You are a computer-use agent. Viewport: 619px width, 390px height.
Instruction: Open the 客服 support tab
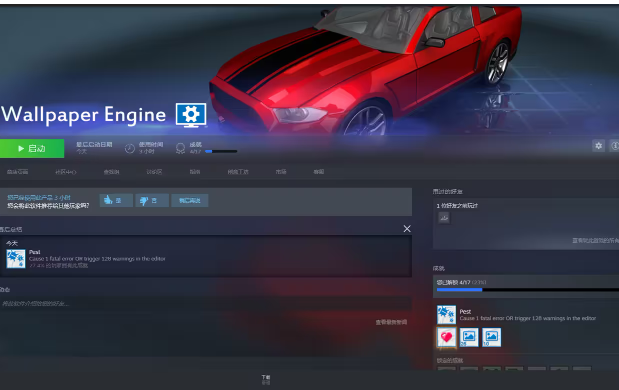319,172
